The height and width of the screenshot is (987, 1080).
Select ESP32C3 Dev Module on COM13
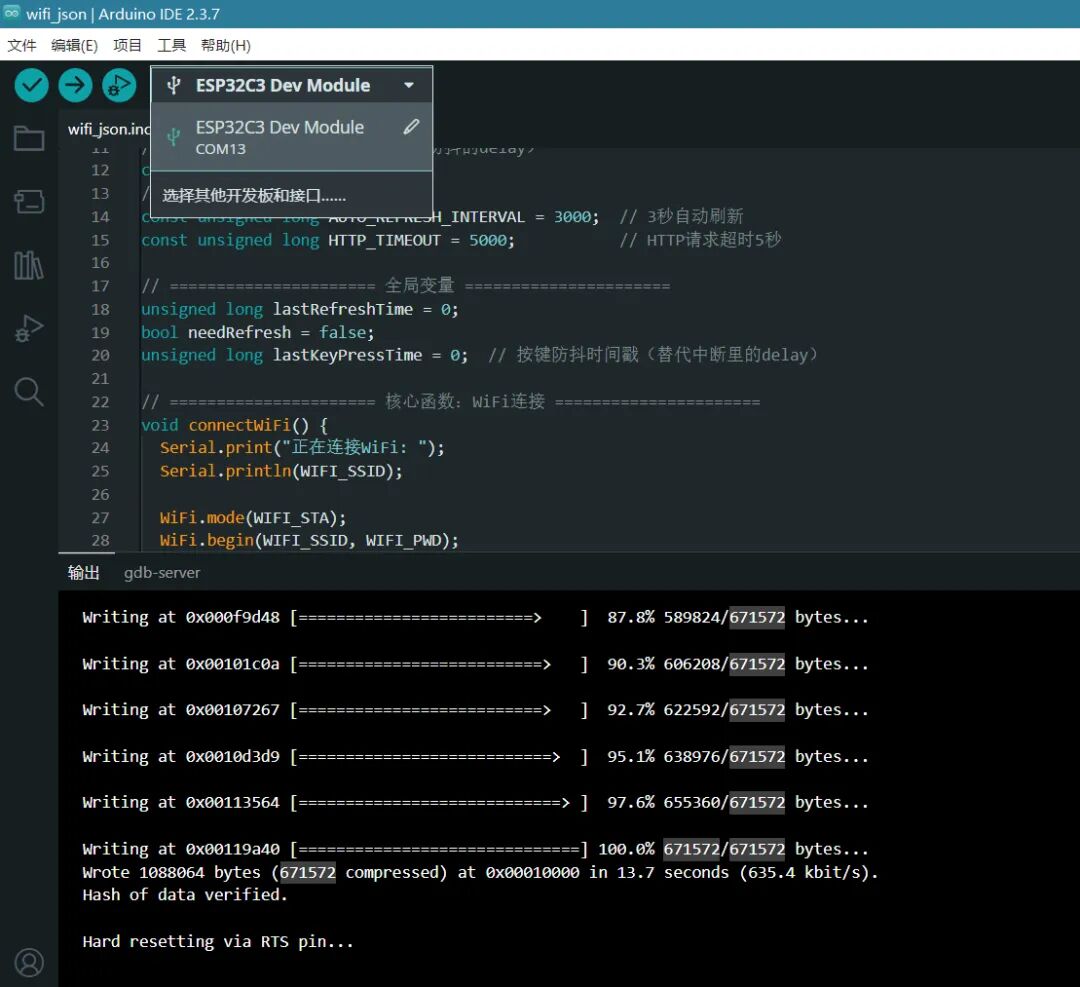point(280,137)
